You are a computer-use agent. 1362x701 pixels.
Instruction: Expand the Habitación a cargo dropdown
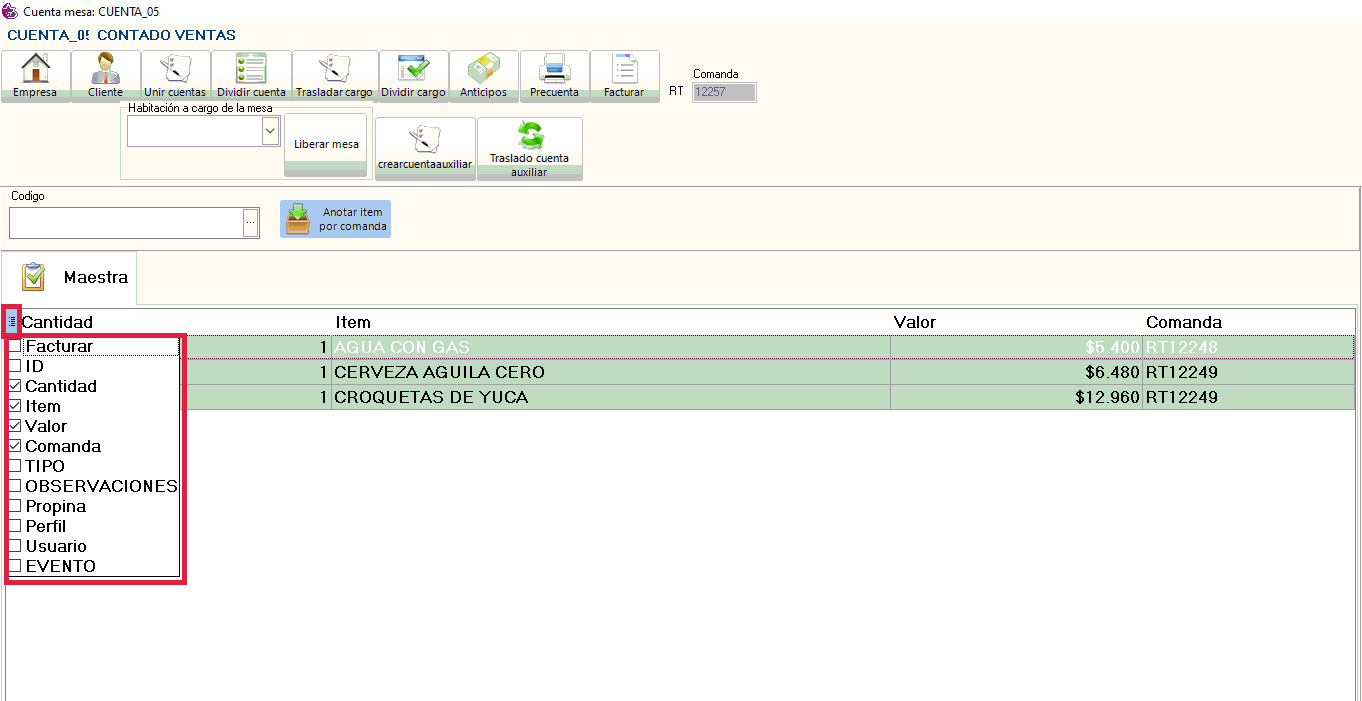(x=269, y=131)
